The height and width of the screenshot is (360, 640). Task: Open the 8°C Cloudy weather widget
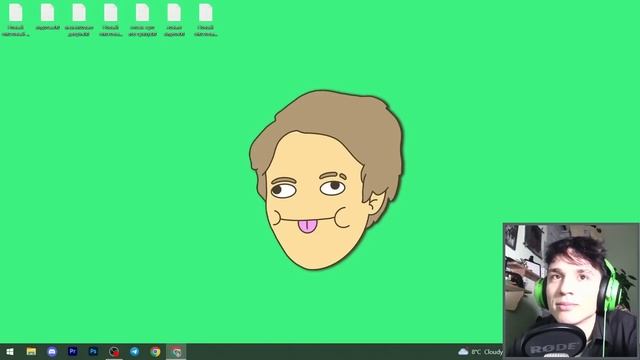(x=480, y=351)
